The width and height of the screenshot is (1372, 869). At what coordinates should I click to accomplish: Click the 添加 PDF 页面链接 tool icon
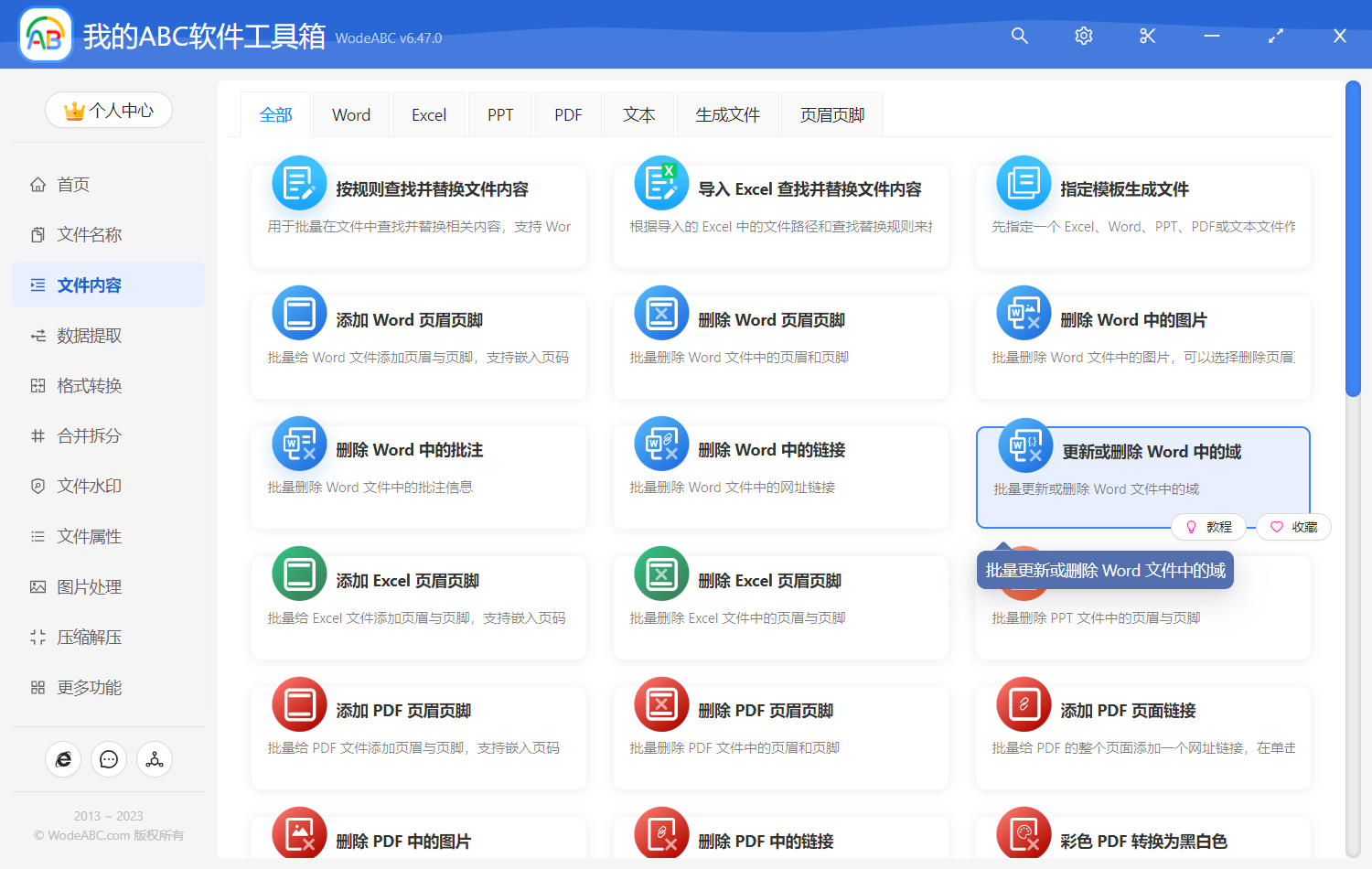pos(1024,703)
